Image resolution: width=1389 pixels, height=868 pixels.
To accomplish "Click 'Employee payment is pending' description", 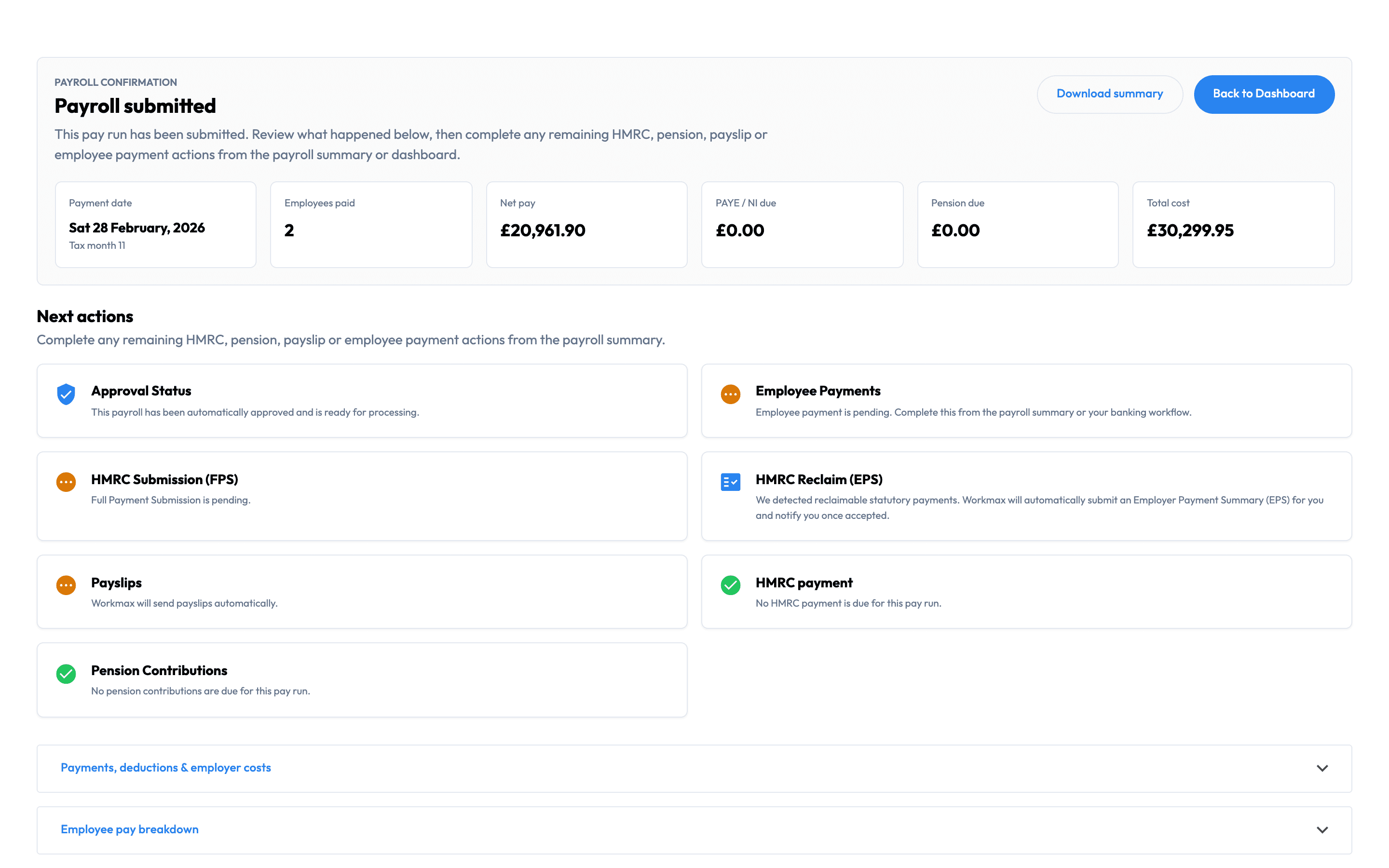I will [973, 412].
